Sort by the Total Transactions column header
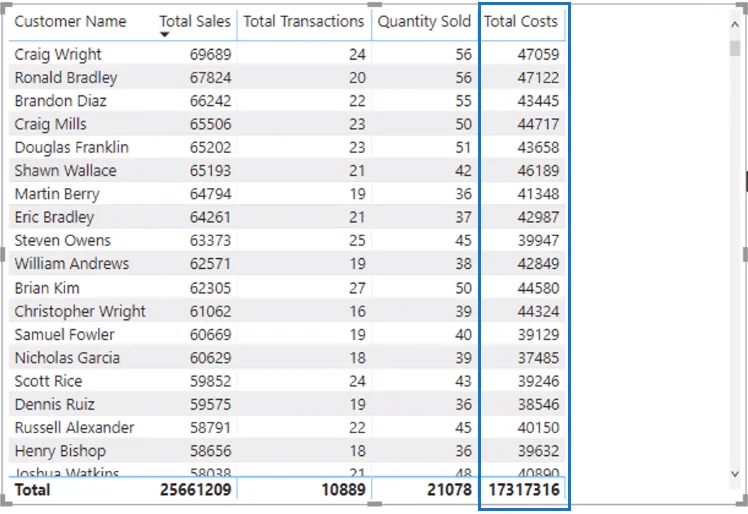 click(x=303, y=21)
